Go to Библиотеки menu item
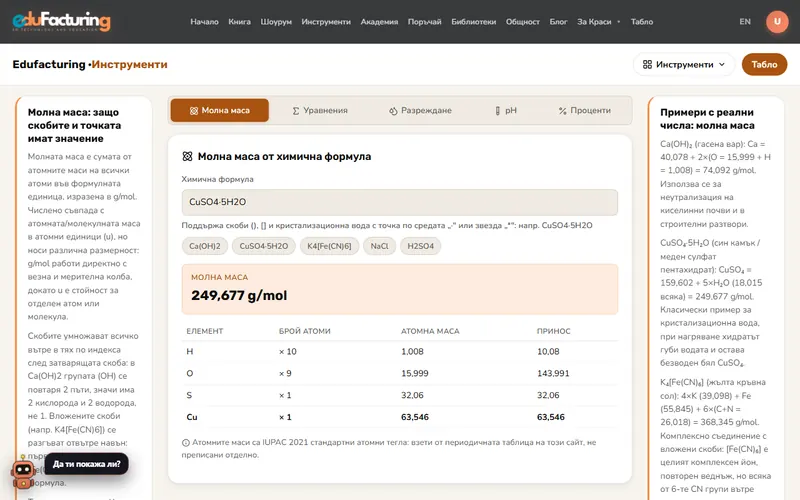This screenshot has width=800, height=500. 473,21
